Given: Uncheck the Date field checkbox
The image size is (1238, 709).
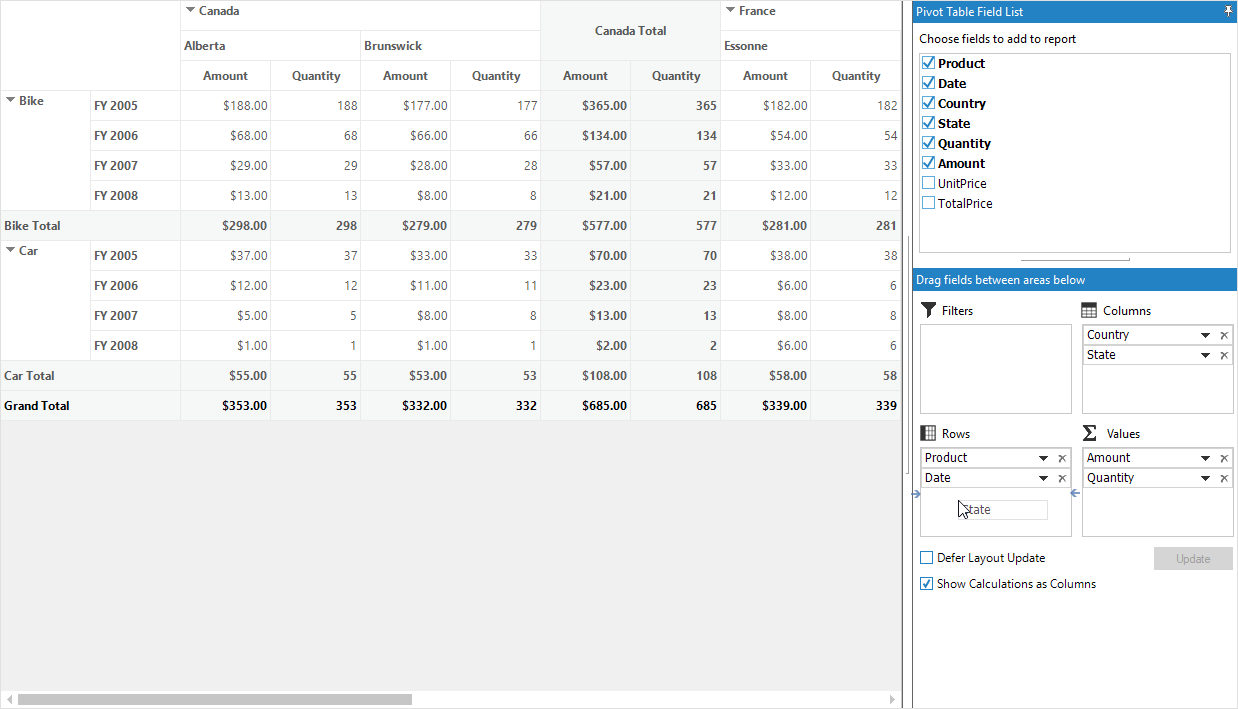Looking at the screenshot, I should [928, 83].
